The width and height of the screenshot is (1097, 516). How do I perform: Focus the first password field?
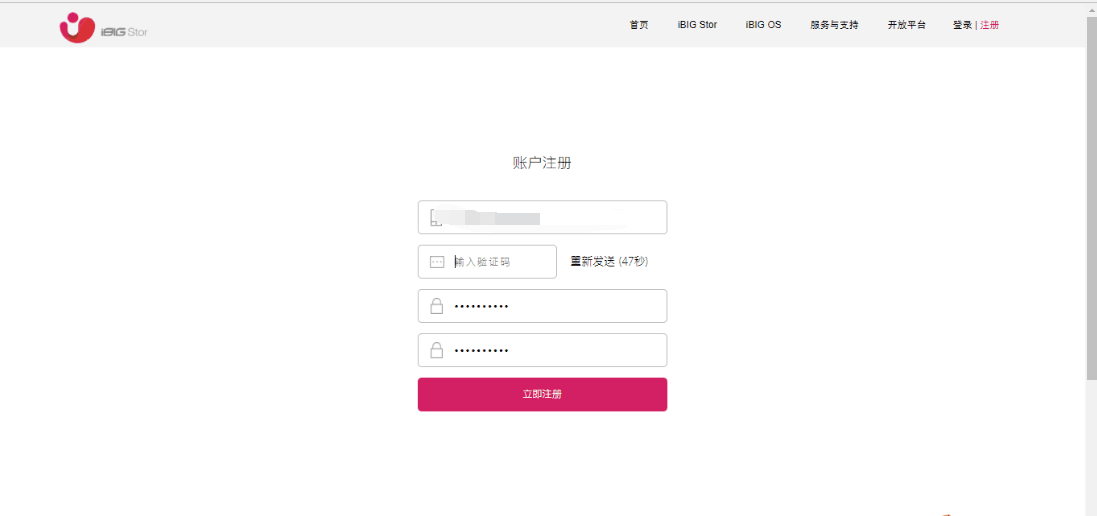click(542, 306)
